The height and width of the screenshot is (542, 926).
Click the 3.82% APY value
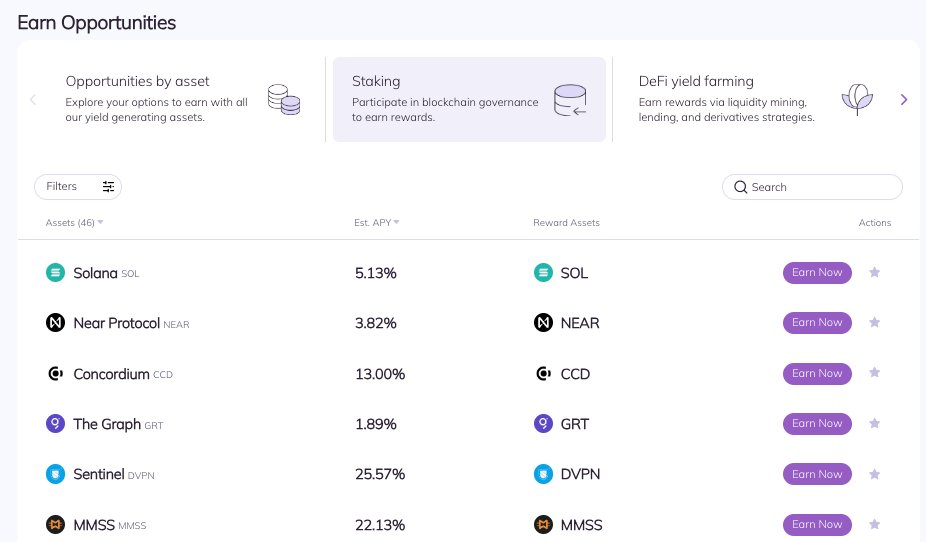pyautogui.click(x=376, y=324)
